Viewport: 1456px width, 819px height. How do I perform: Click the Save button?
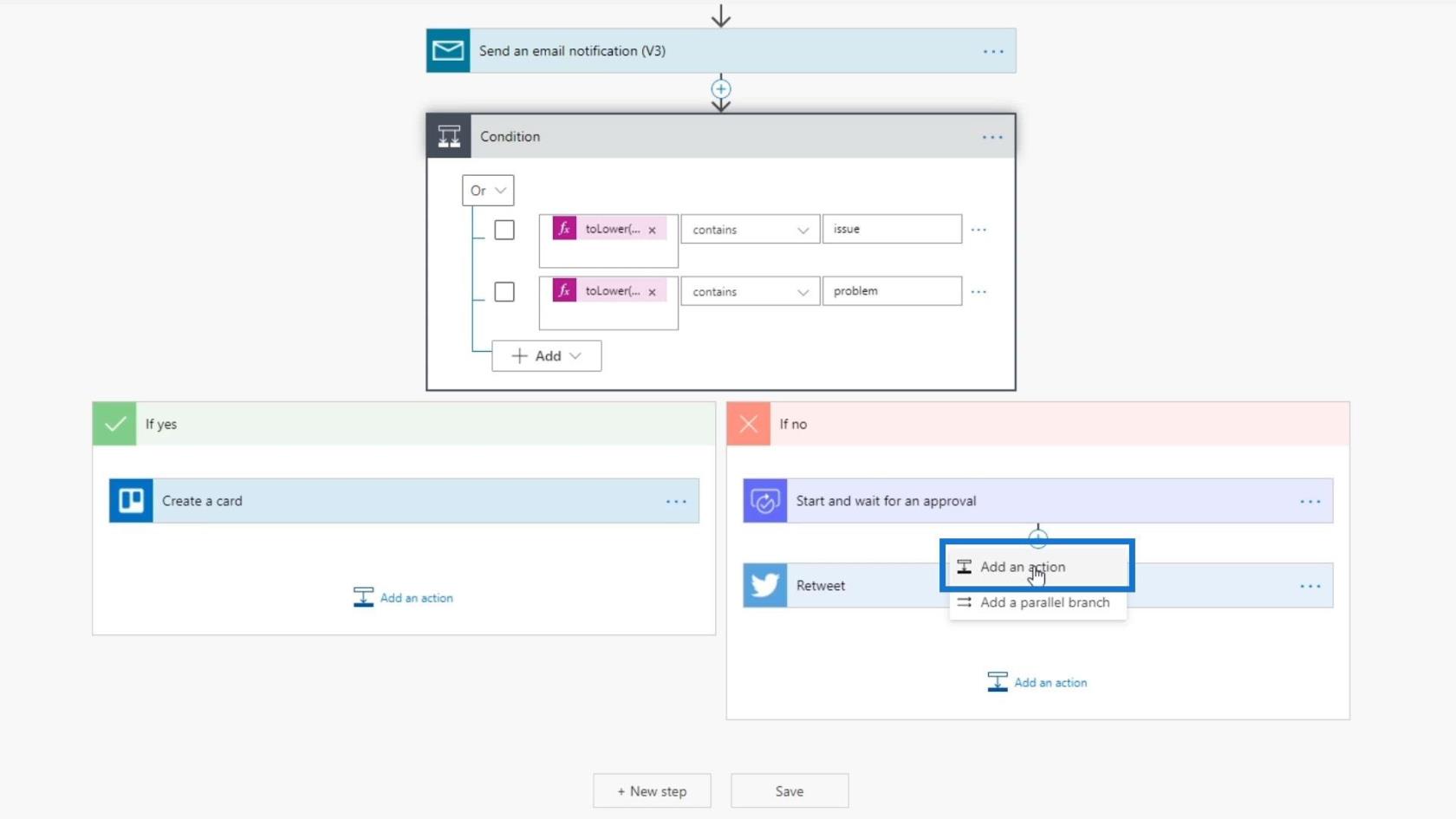pyautogui.click(x=790, y=791)
